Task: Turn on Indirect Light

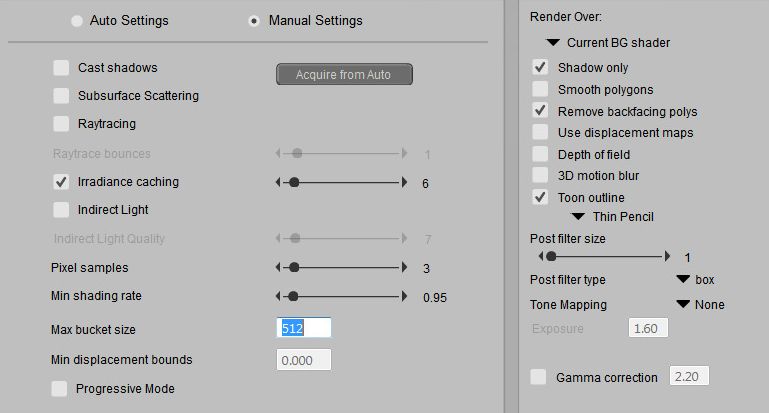Action: coord(61,210)
